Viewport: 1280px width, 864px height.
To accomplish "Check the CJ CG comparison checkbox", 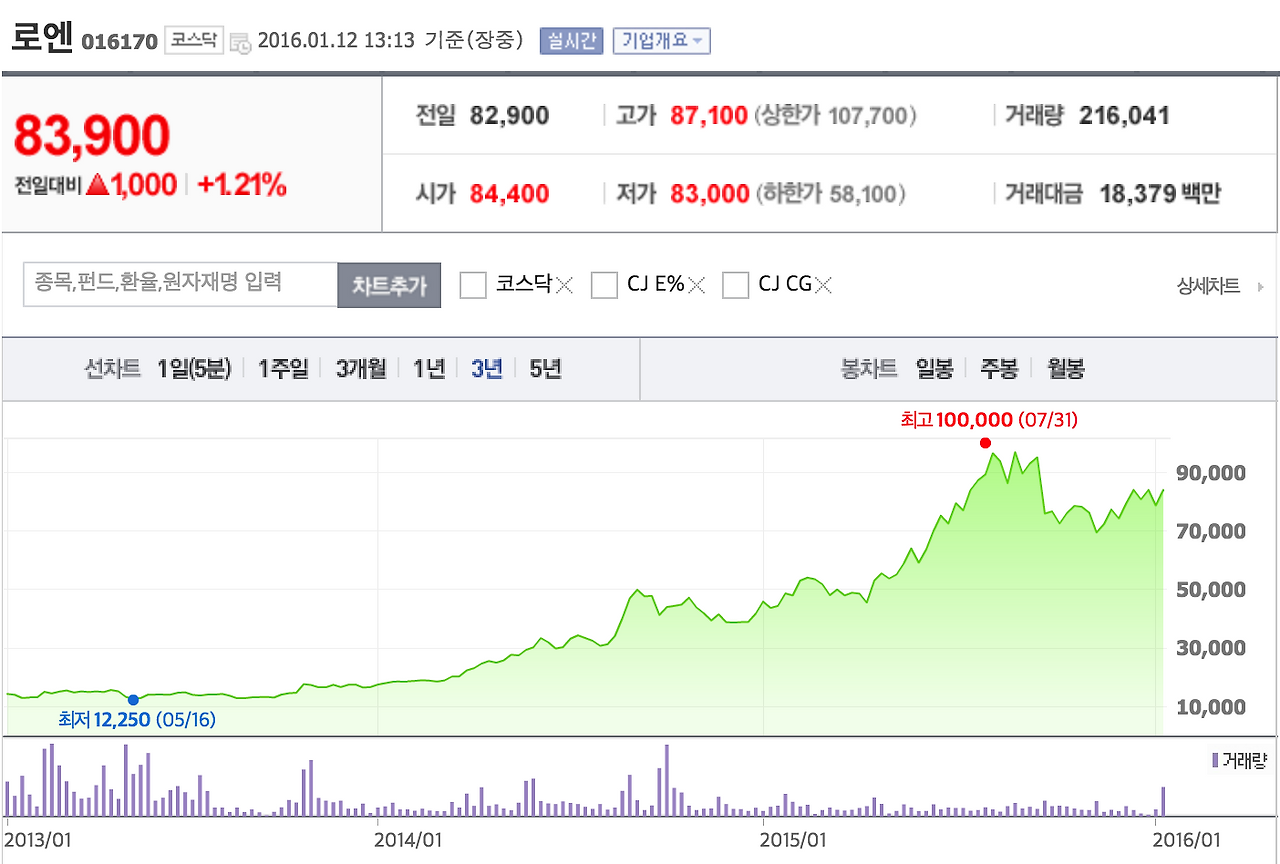I will [737, 285].
